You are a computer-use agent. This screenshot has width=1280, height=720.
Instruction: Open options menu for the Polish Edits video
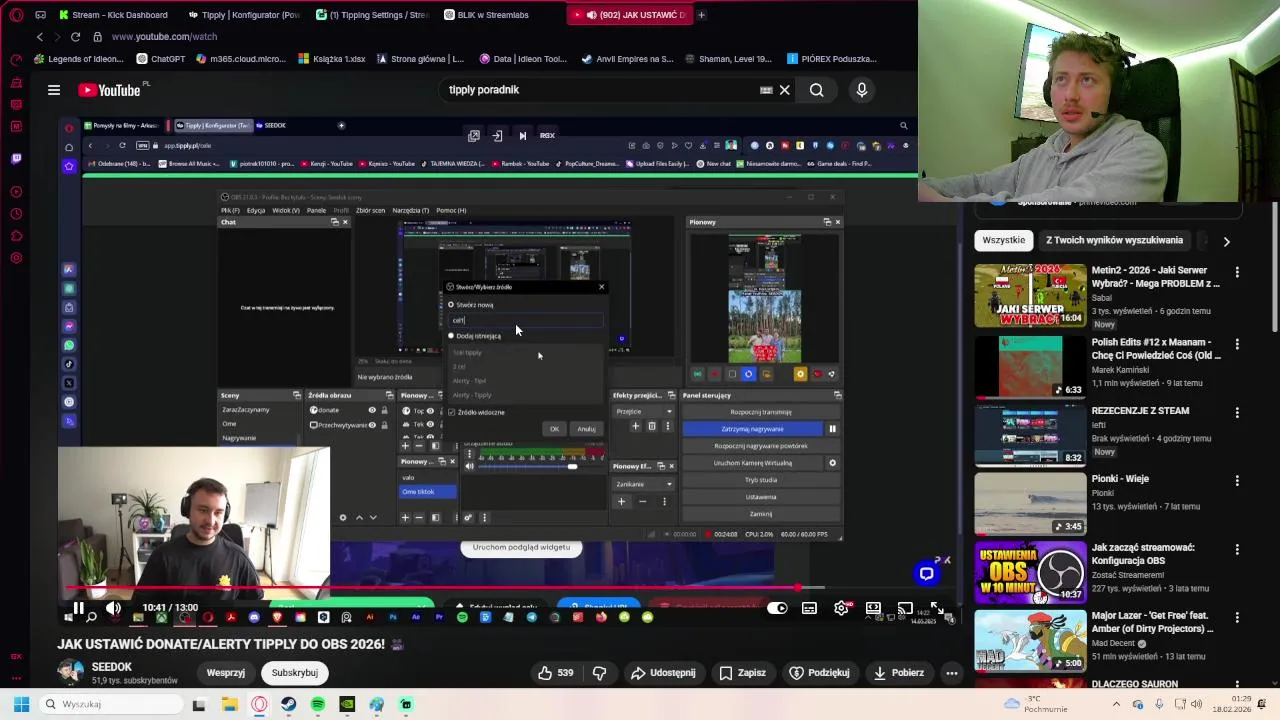coord(1237,344)
